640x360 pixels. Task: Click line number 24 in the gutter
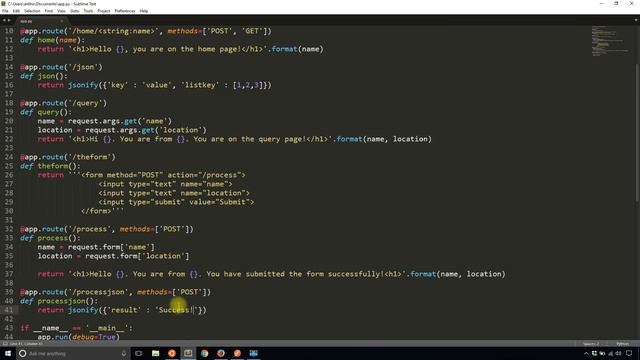(x=9, y=157)
